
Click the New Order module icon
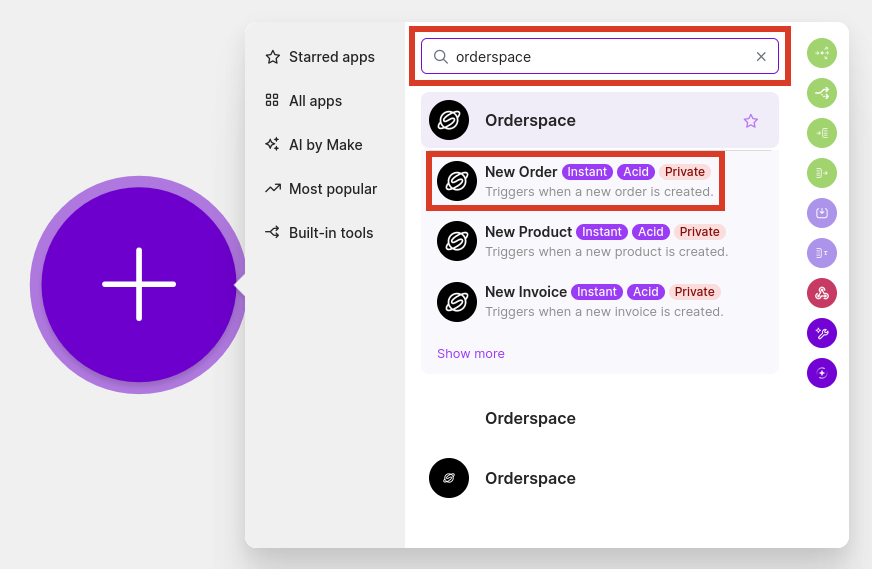click(x=457, y=181)
